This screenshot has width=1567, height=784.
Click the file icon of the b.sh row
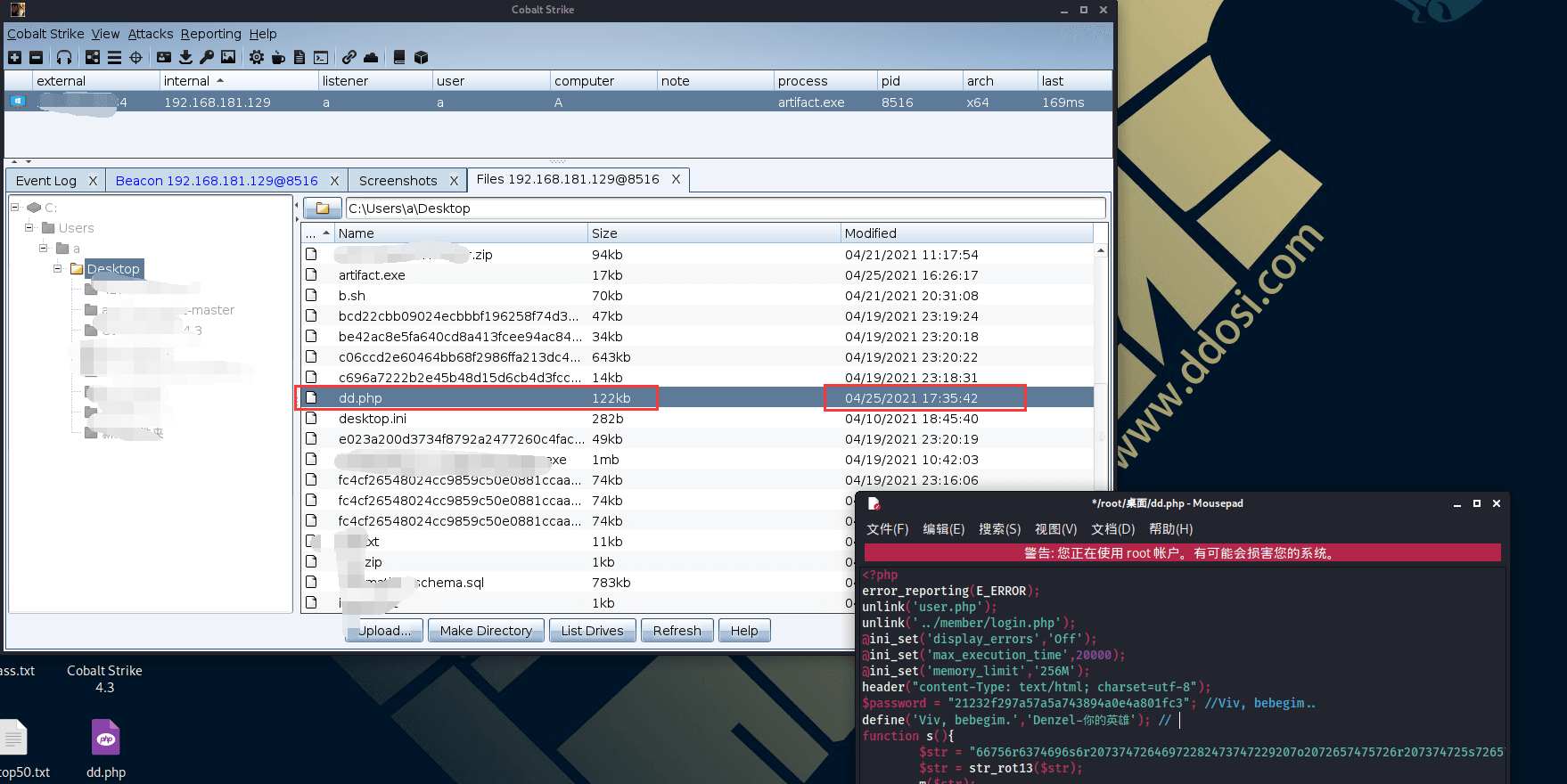[311, 295]
